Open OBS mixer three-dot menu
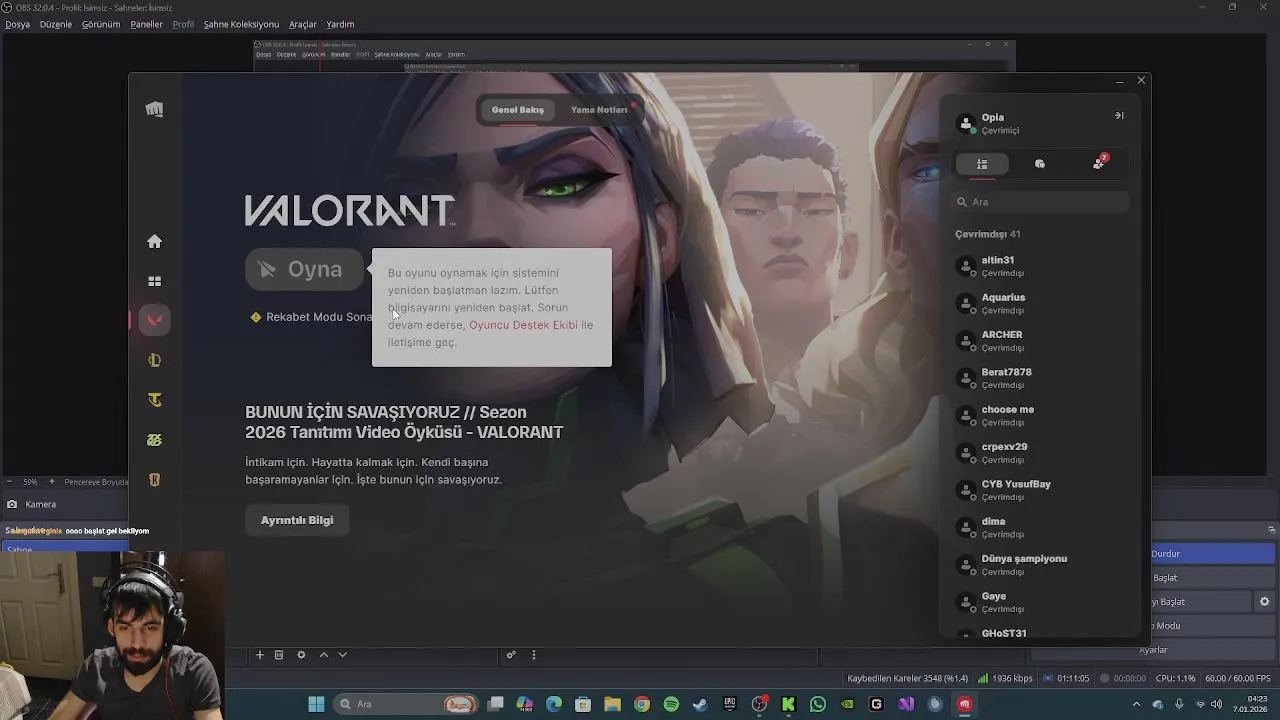This screenshot has height=720, width=1280. pos(534,655)
